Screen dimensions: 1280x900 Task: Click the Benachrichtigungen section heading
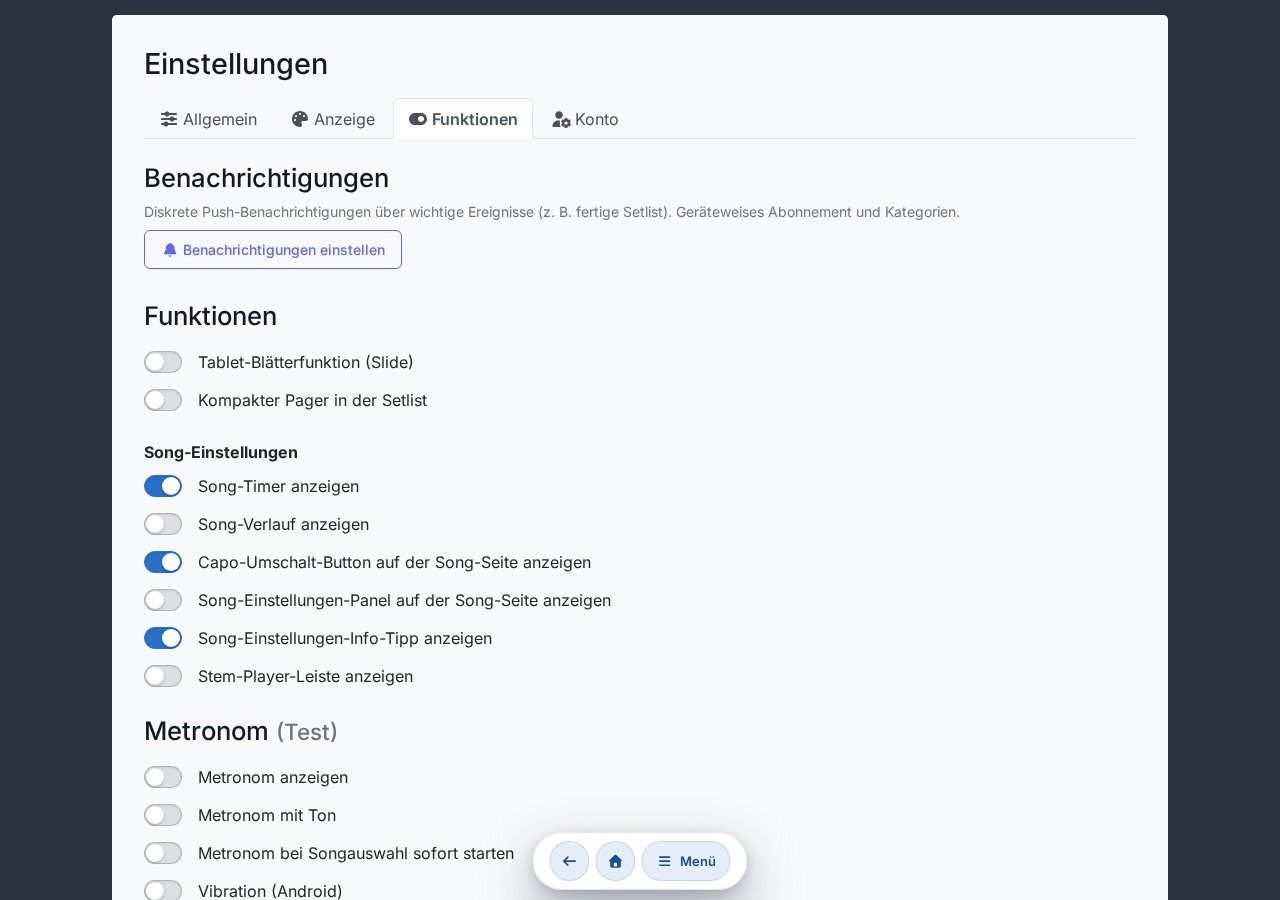click(266, 178)
